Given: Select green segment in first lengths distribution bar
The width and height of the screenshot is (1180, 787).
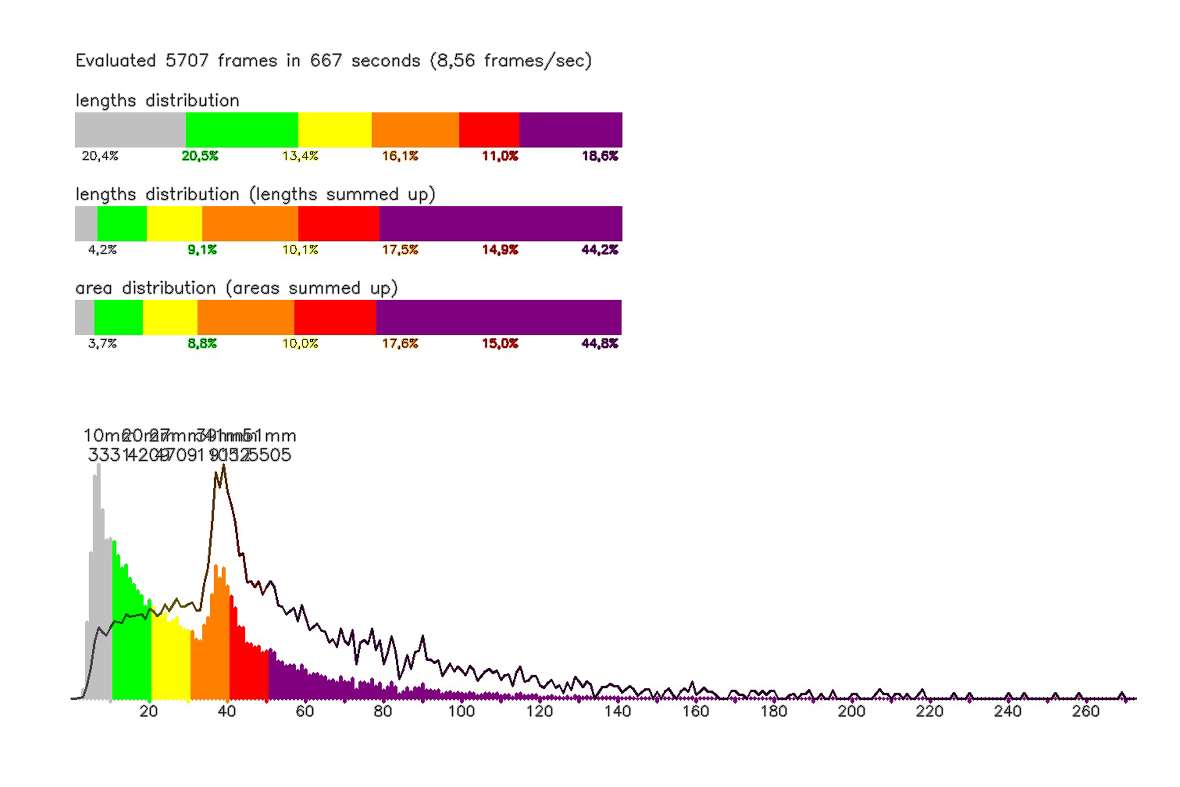Looking at the screenshot, I should pos(242,130).
